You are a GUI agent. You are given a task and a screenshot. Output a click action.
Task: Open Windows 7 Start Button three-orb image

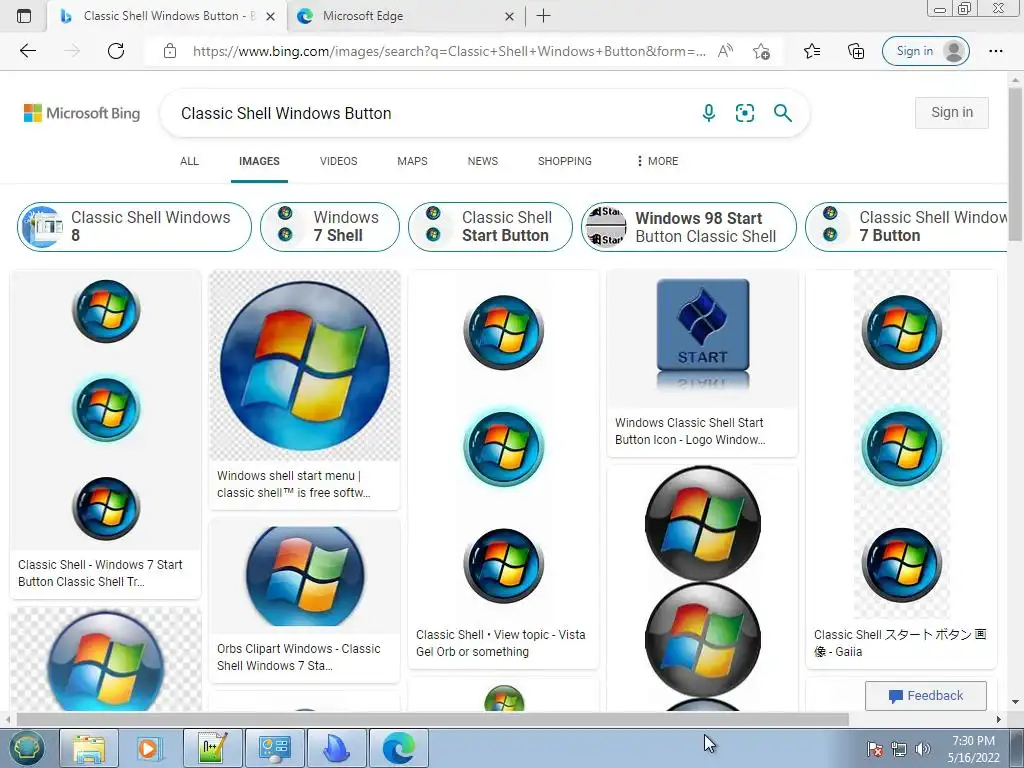[105, 409]
